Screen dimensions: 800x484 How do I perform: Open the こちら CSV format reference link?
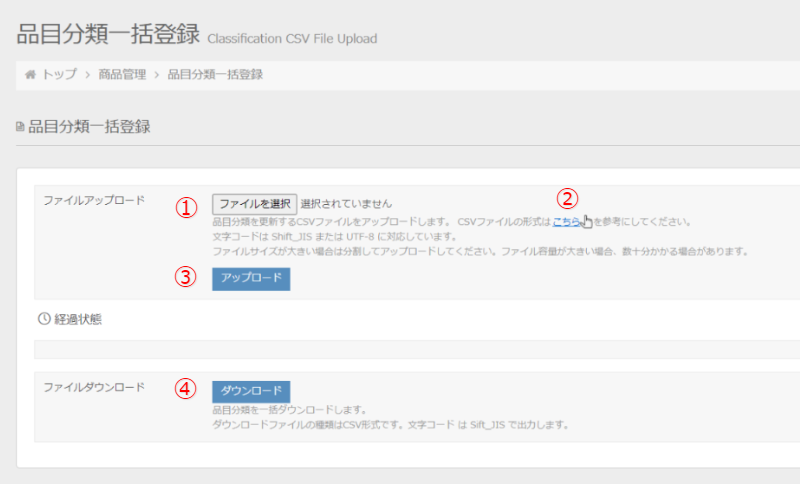point(566,222)
